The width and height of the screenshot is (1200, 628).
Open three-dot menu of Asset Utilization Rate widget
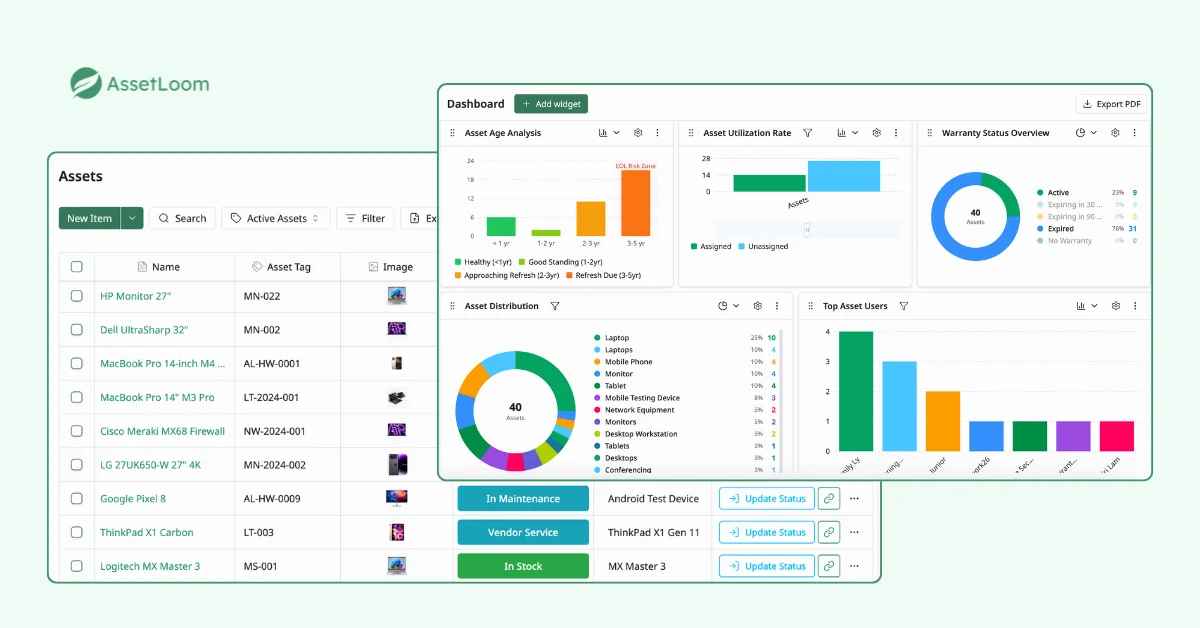click(x=895, y=133)
